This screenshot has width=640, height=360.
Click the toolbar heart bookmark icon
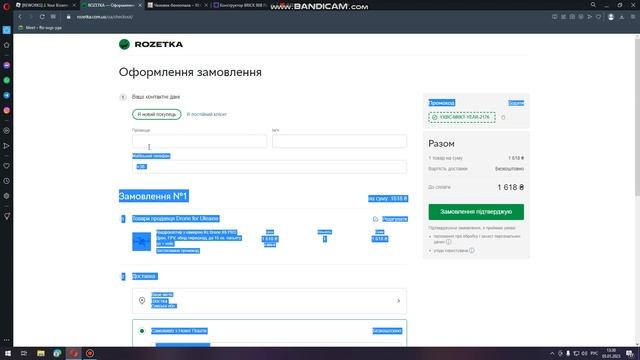click(598, 17)
